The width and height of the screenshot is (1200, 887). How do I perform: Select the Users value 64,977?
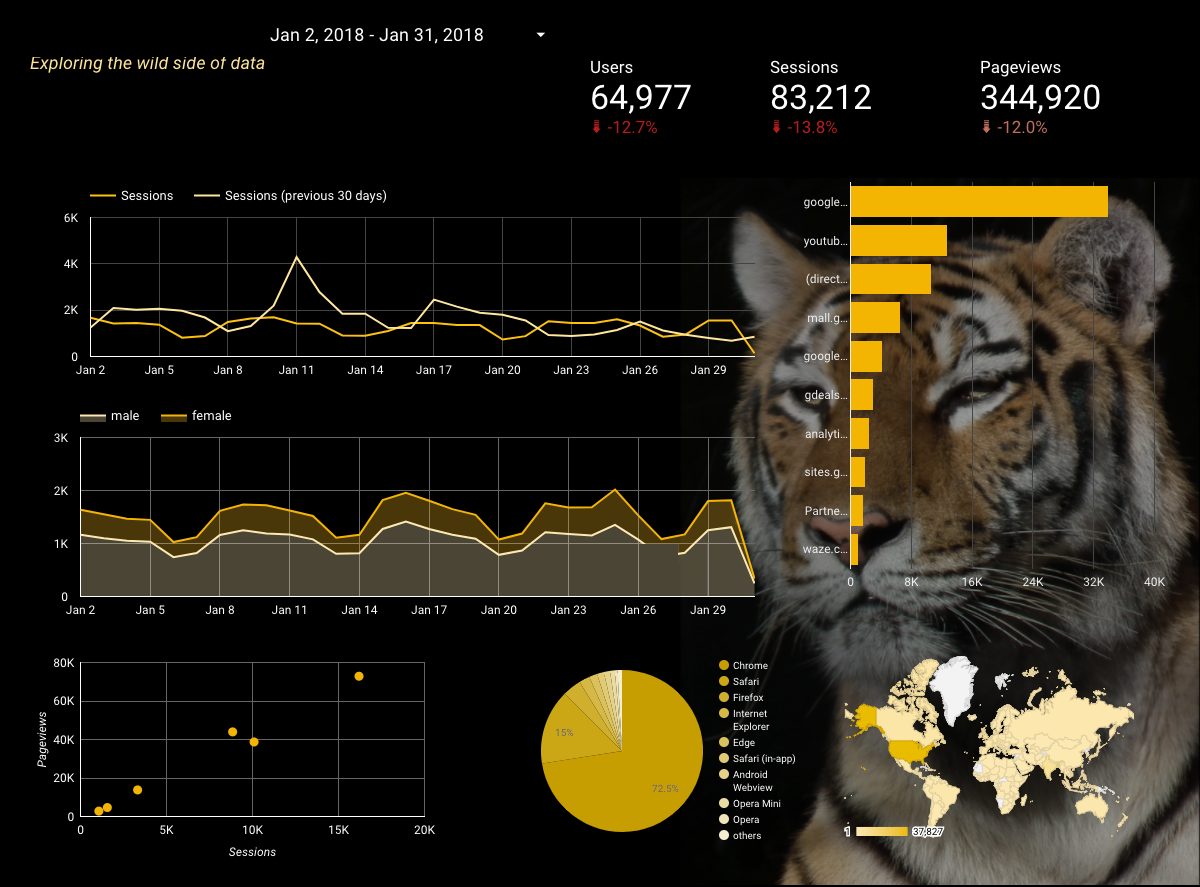pos(641,98)
